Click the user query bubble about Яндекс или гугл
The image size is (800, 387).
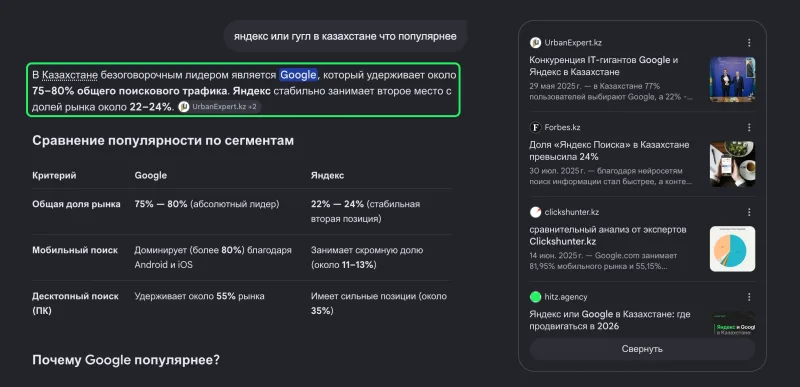click(x=345, y=36)
